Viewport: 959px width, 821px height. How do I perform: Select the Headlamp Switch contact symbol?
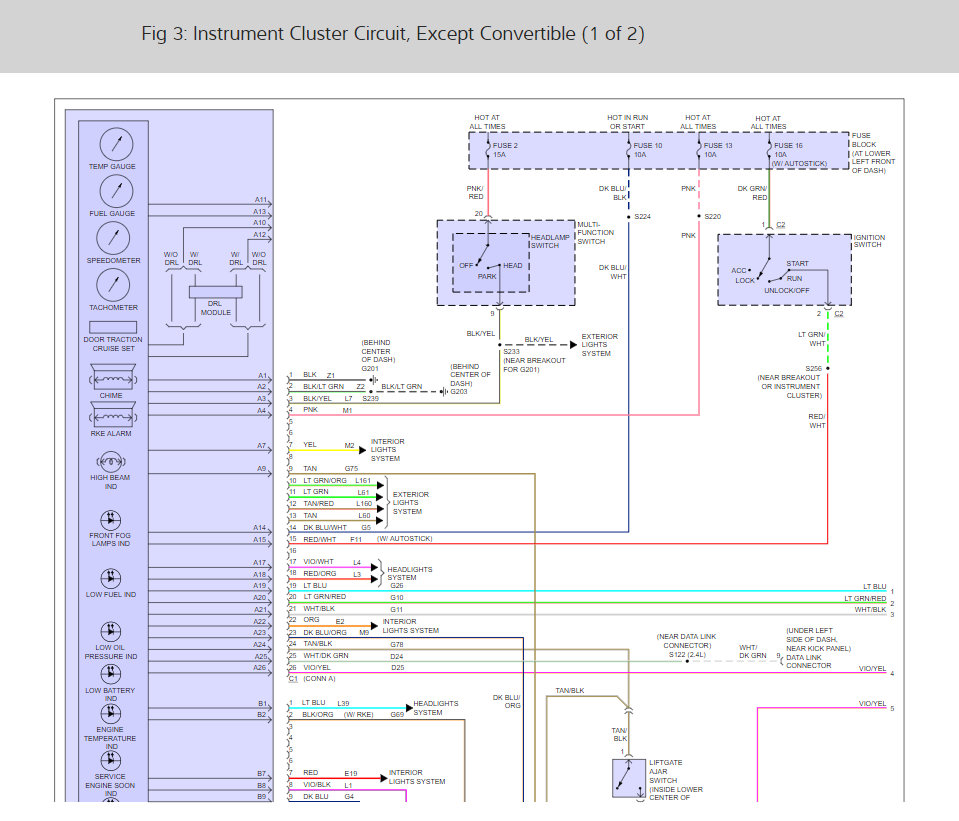point(491,262)
